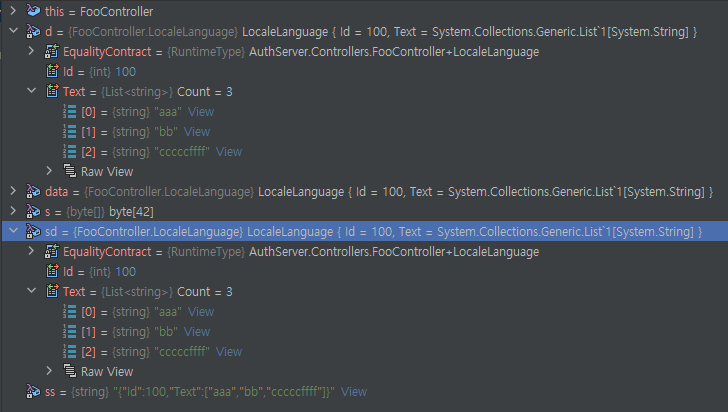Expand EqualityContract under variable d
Viewport: 728px width, 412px height.
coord(31,51)
